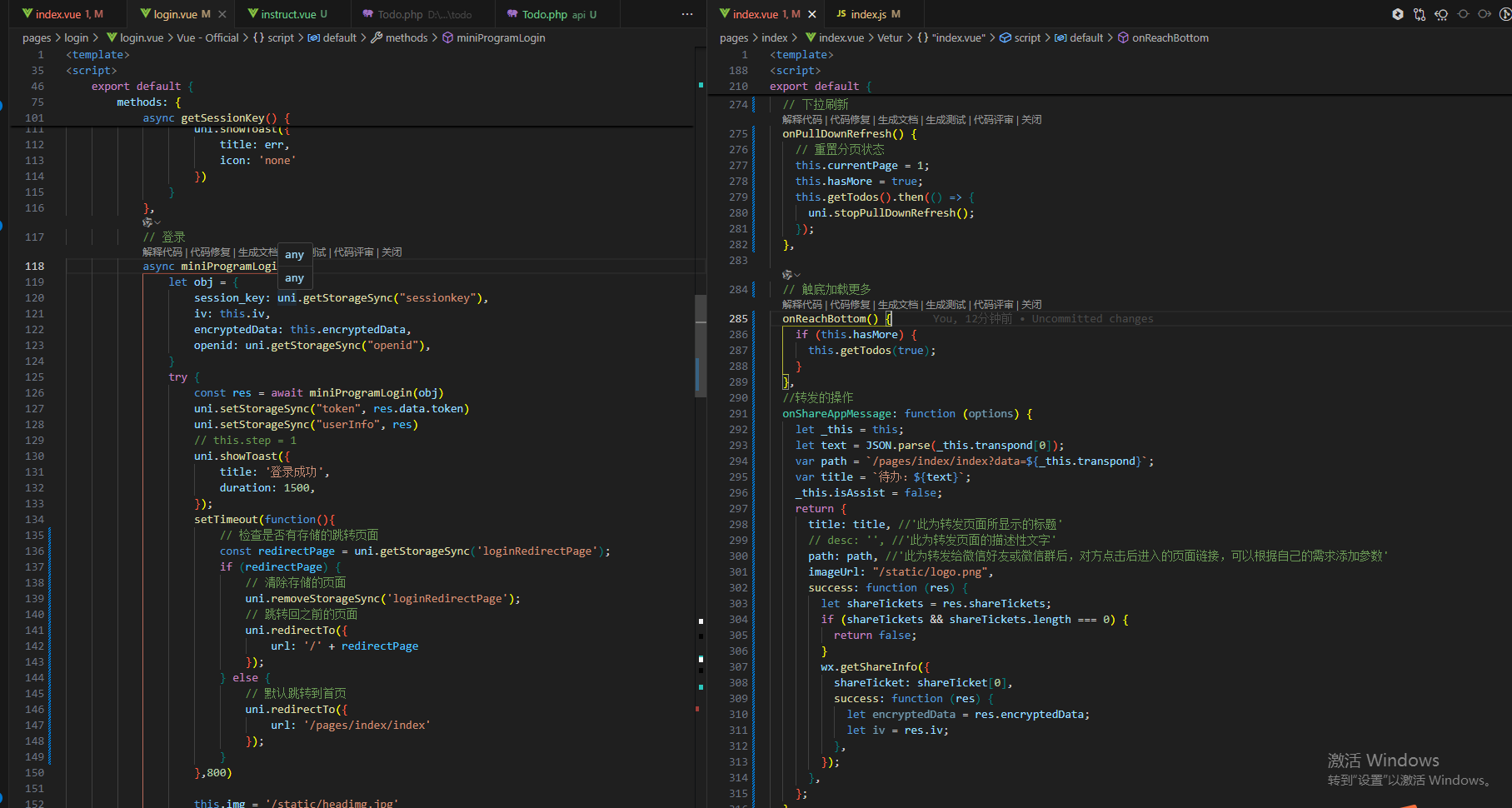Image resolution: width=1512 pixels, height=808 pixels.
Task: Click sticky 'export default' line in right editor
Action: (x=821, y=87)
